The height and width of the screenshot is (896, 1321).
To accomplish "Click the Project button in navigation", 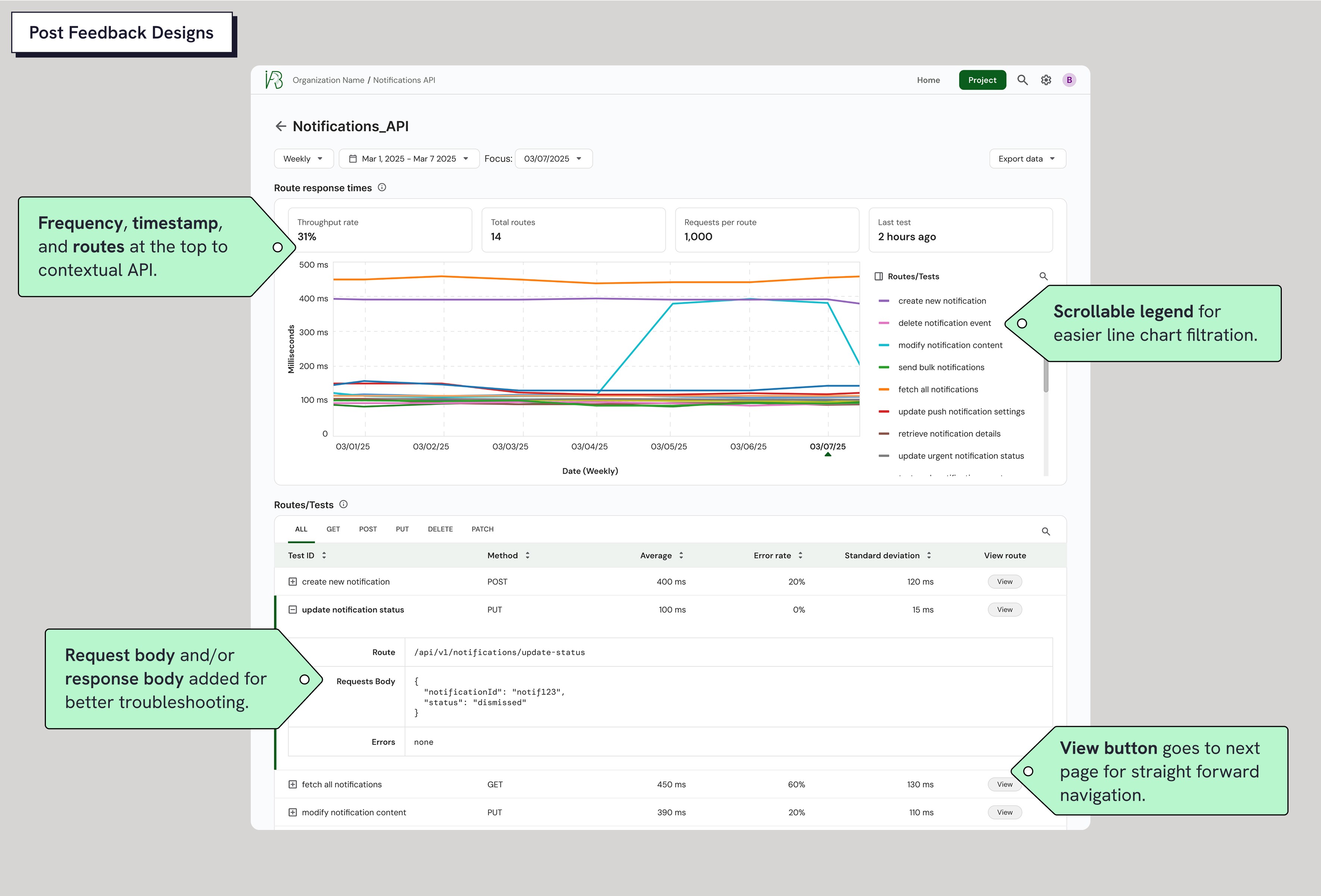I will pyautogui.click(x=982, y=80).
